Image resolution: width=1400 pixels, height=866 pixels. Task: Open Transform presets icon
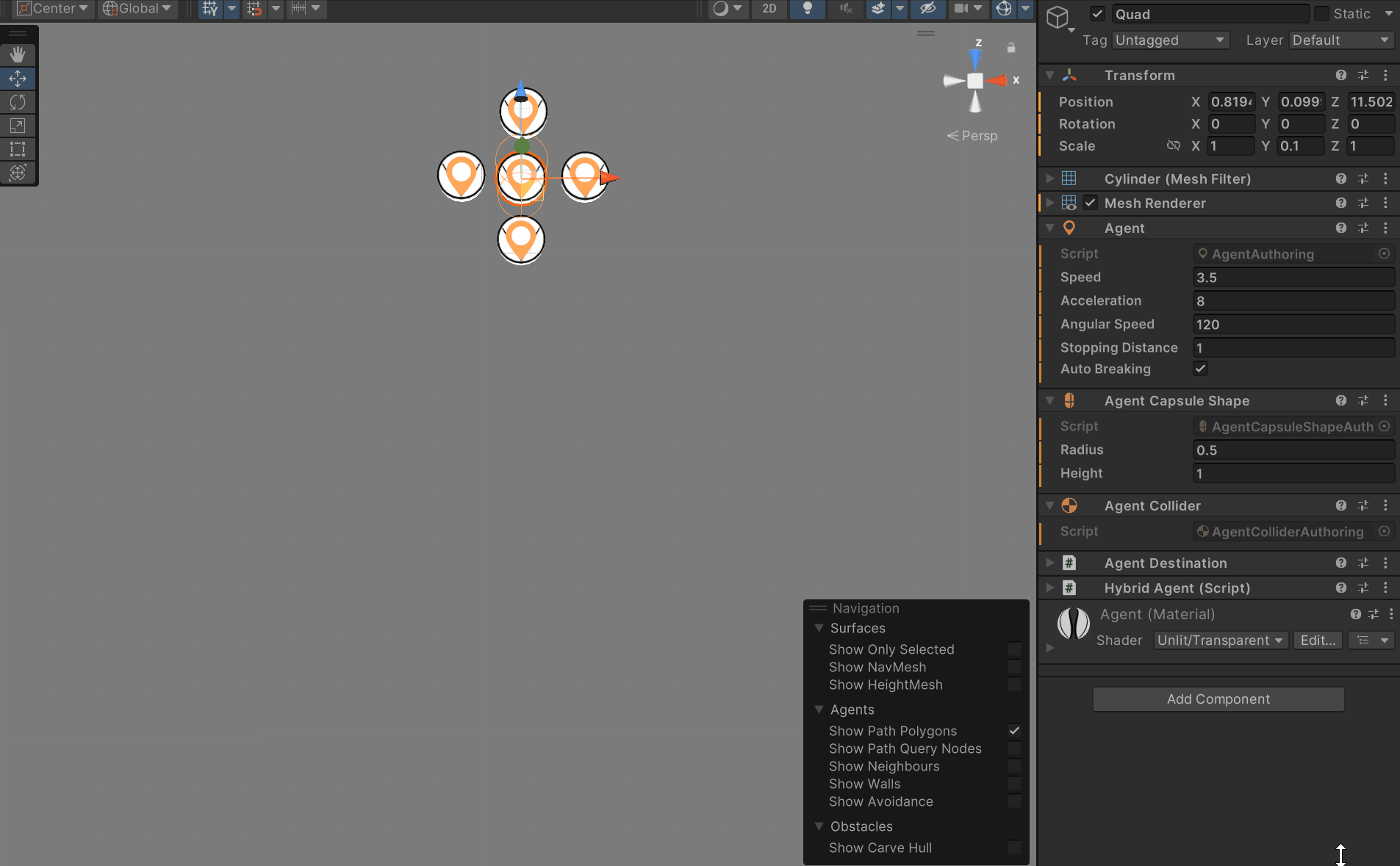coord(1363,75)
